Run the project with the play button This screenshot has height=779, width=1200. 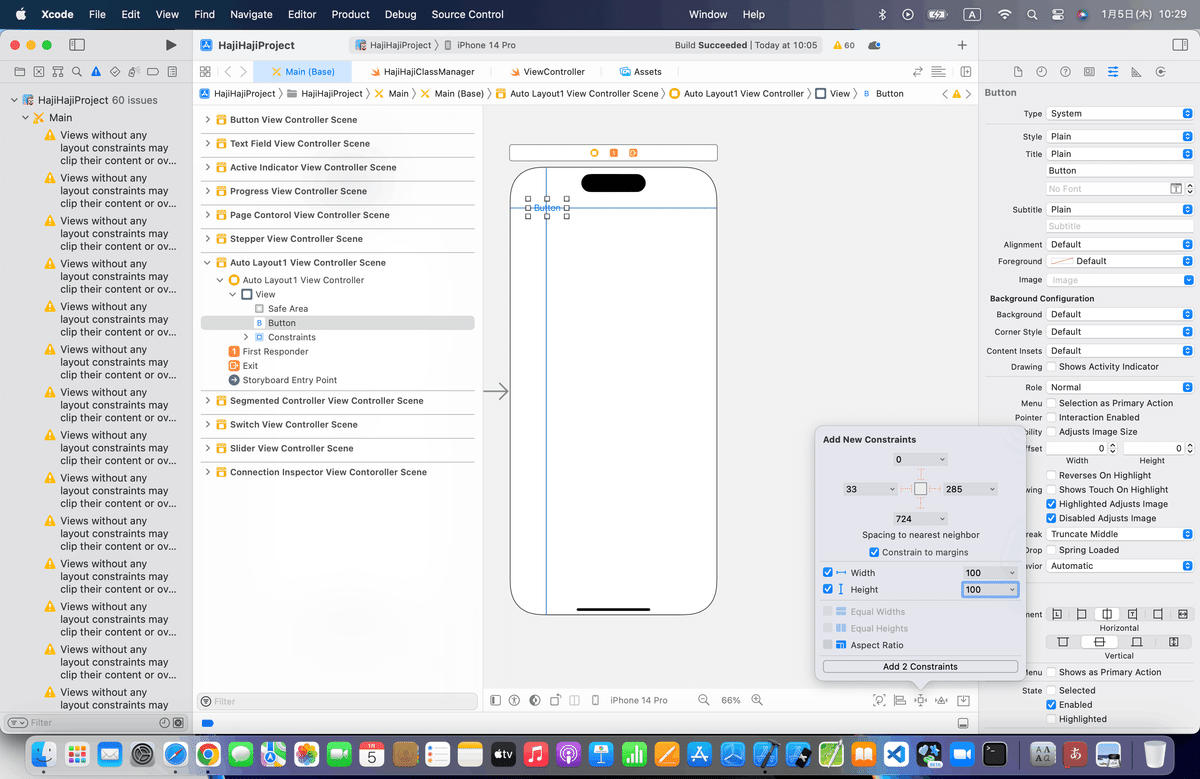click(x=171, y=45)
